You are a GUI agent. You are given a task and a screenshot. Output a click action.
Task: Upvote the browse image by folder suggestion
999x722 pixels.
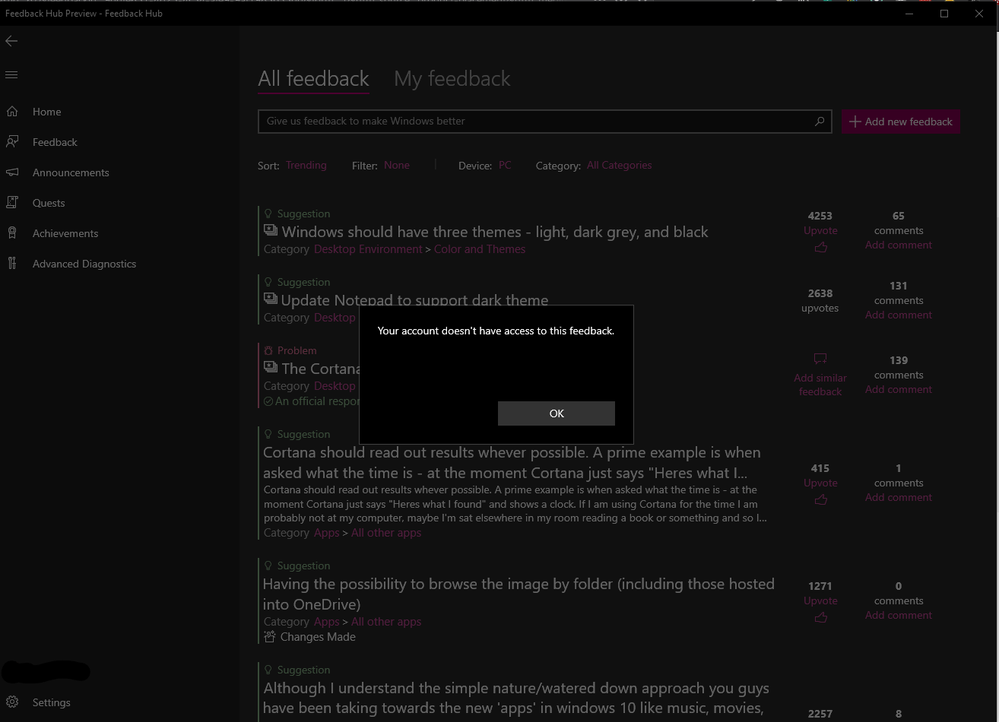click(820, 600)
